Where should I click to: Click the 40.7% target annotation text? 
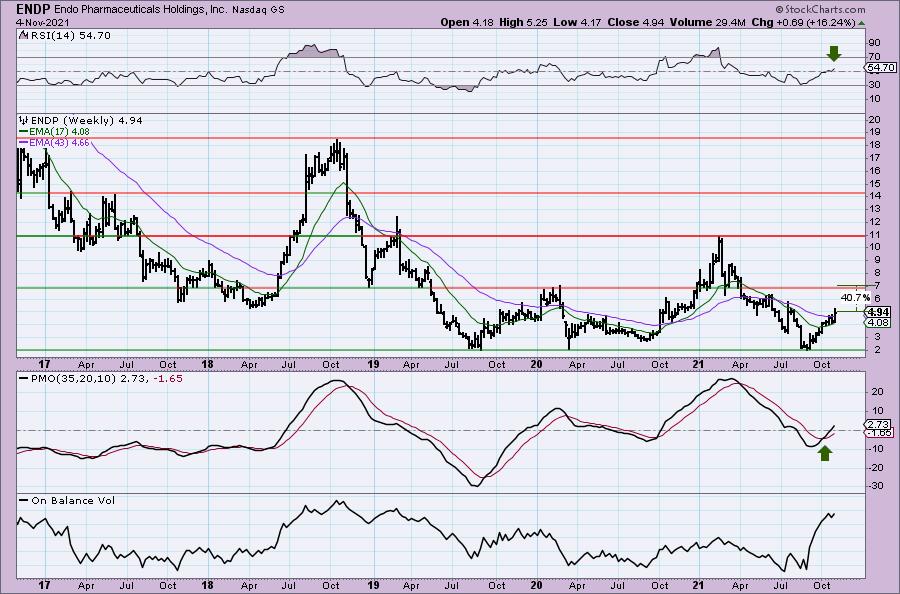(x=855, y=297)
